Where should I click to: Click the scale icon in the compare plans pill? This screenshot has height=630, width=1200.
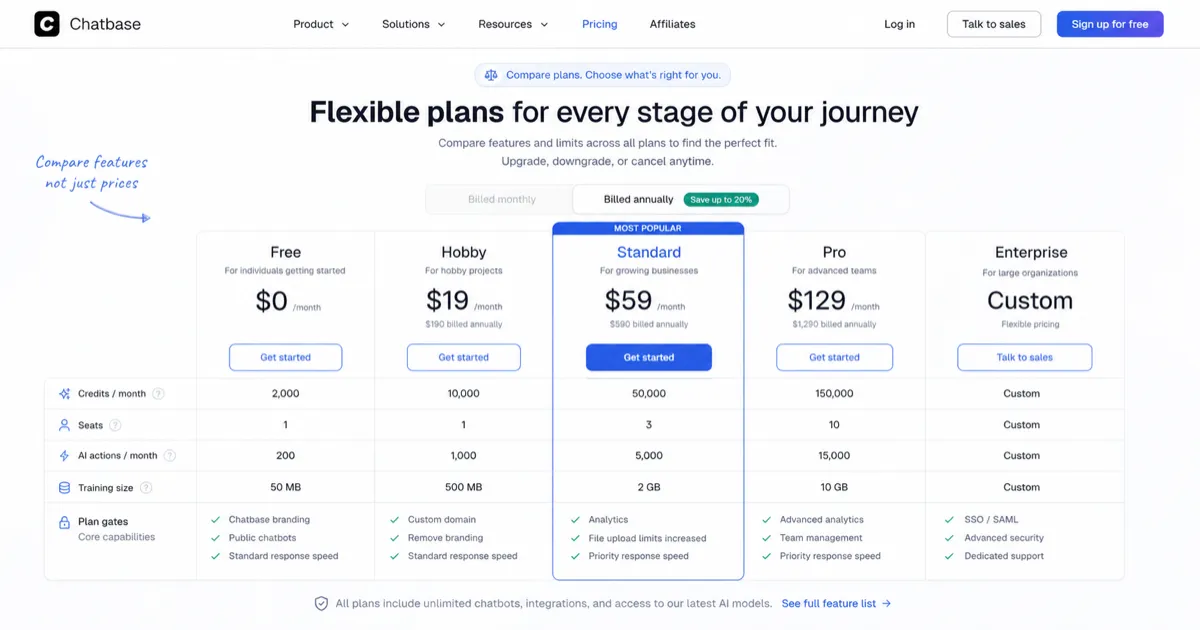491,74
